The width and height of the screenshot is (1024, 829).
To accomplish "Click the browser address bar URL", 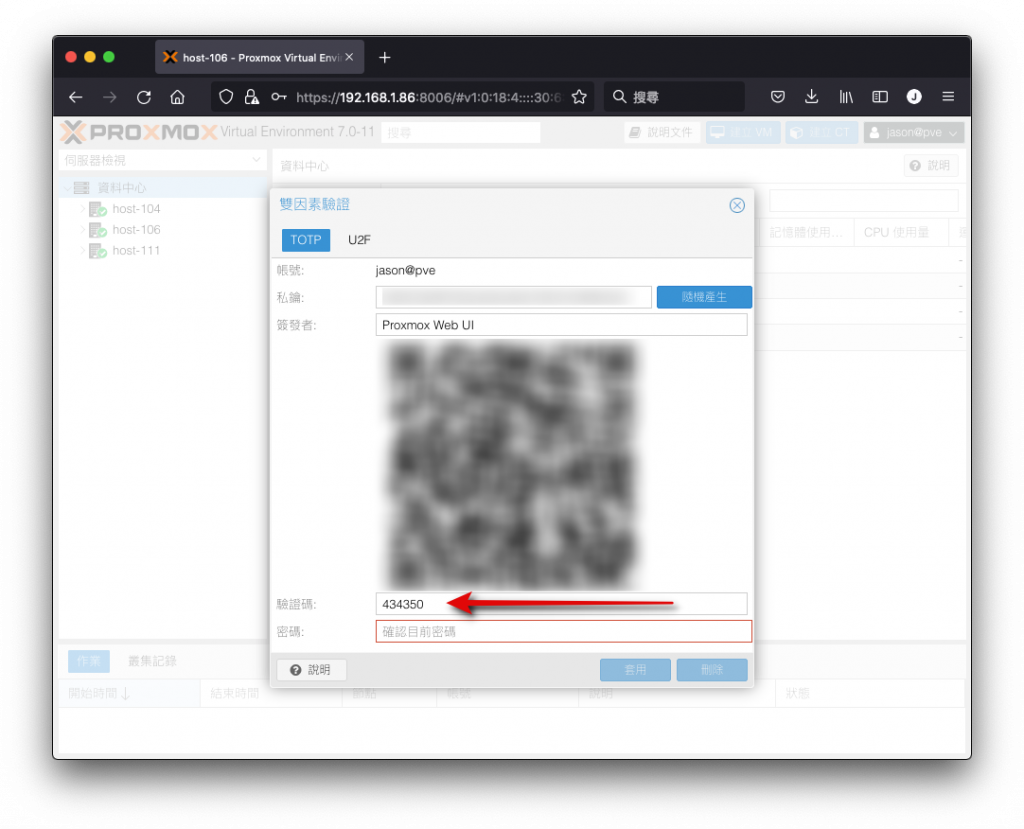I will 428,97.
